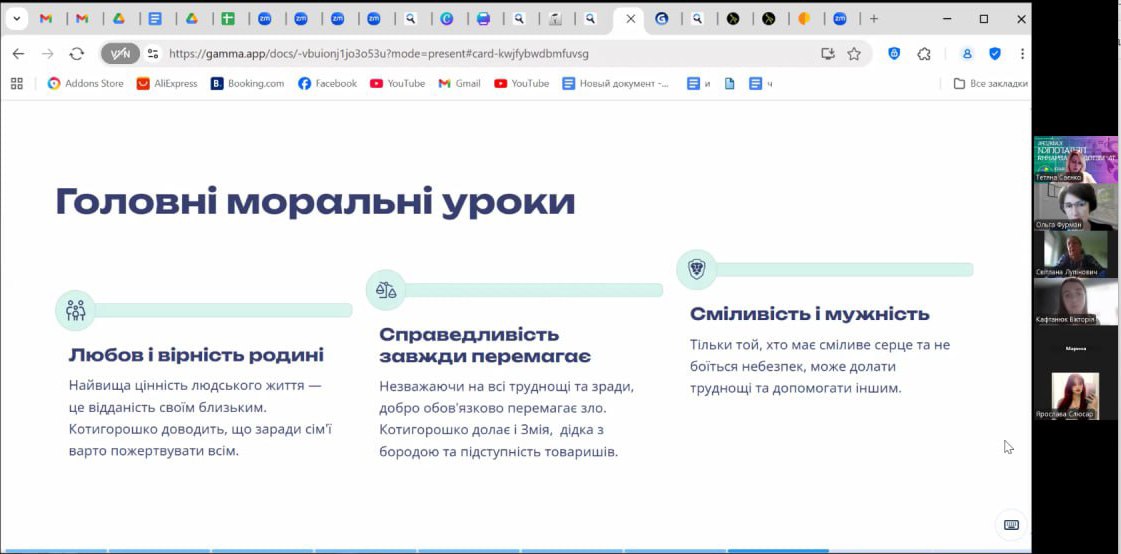The image size is (1121, 554).
Task: Open the AliExpress bookmark
Action: click(x=167, y=84)
